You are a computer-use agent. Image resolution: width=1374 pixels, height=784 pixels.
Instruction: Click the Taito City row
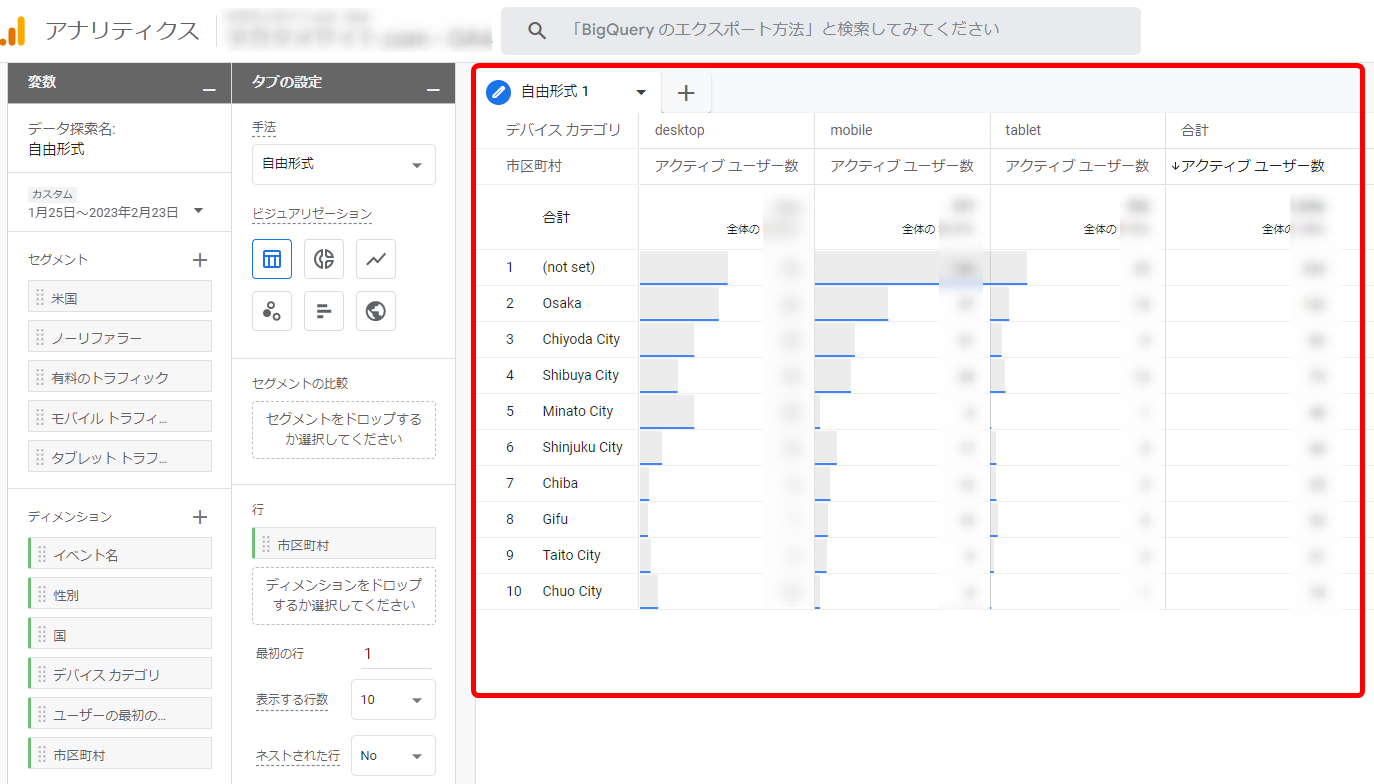coord(917,556)
